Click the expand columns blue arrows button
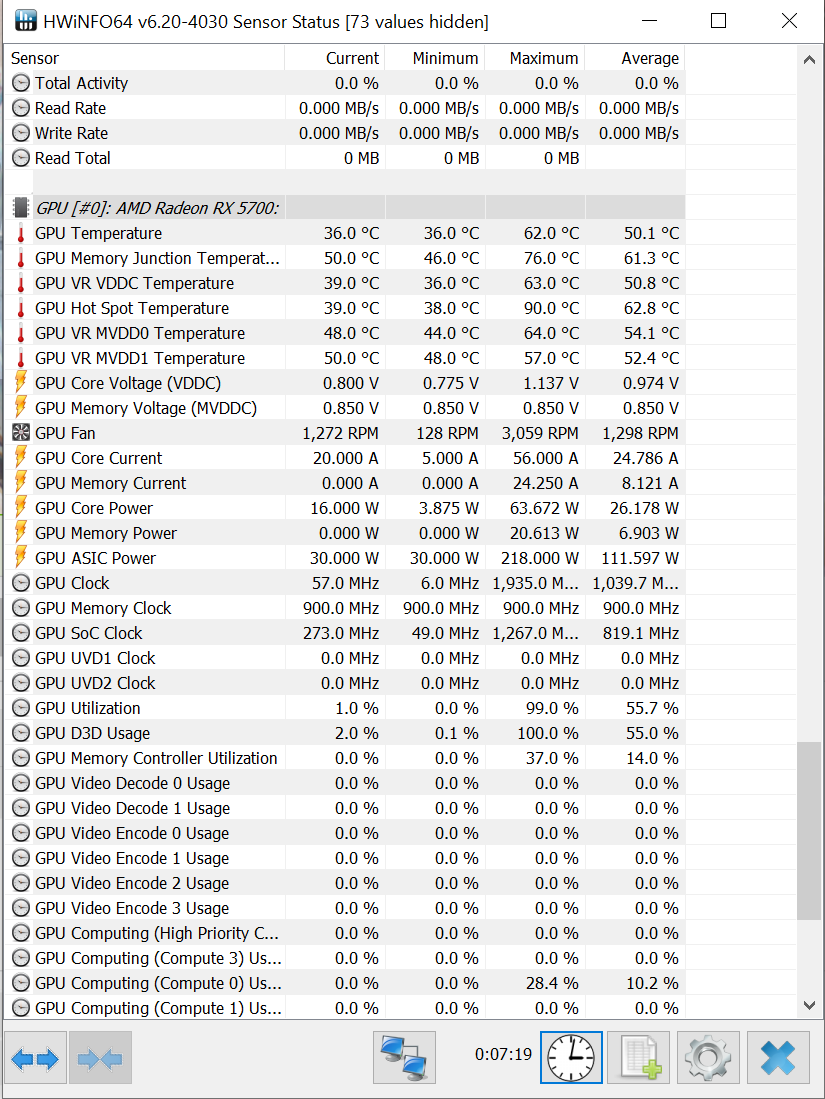 35,1058
